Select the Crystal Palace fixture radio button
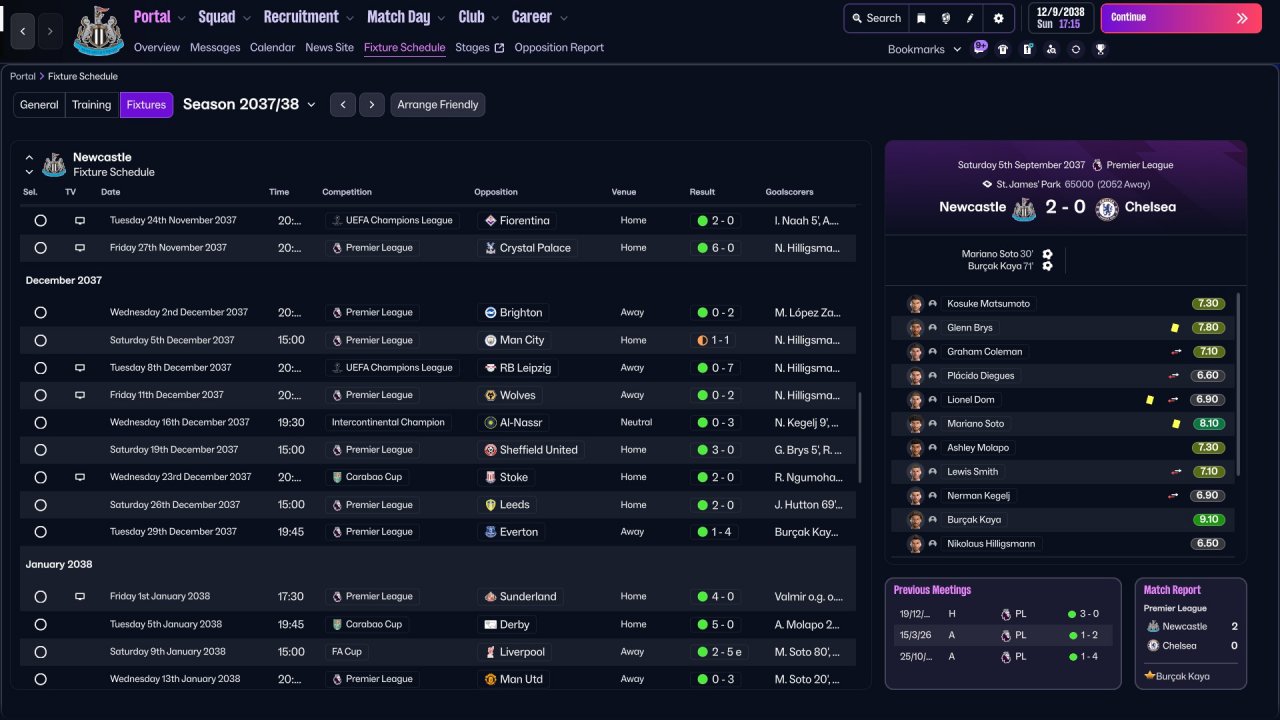Screen dimensions: 1280x720 click(x=40, y=248)
